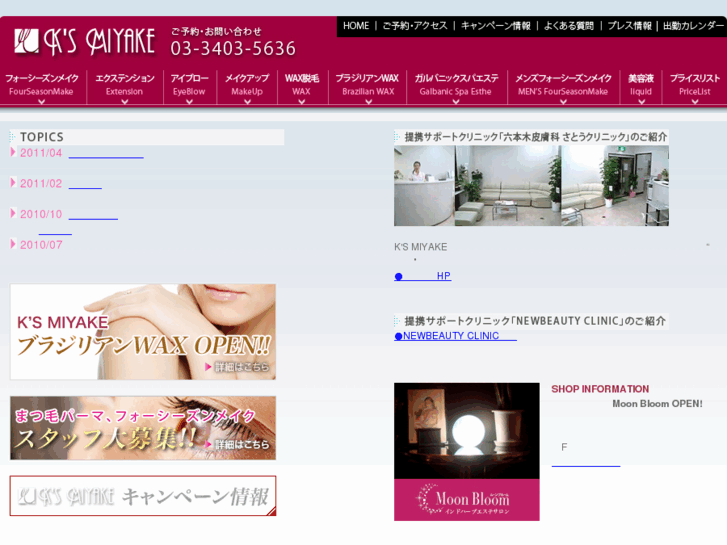Viewport: 727px width, 545px height.
Task: Click the phone number 03-3403-5636
Action: pyautogui.click(x=233, y=49)
